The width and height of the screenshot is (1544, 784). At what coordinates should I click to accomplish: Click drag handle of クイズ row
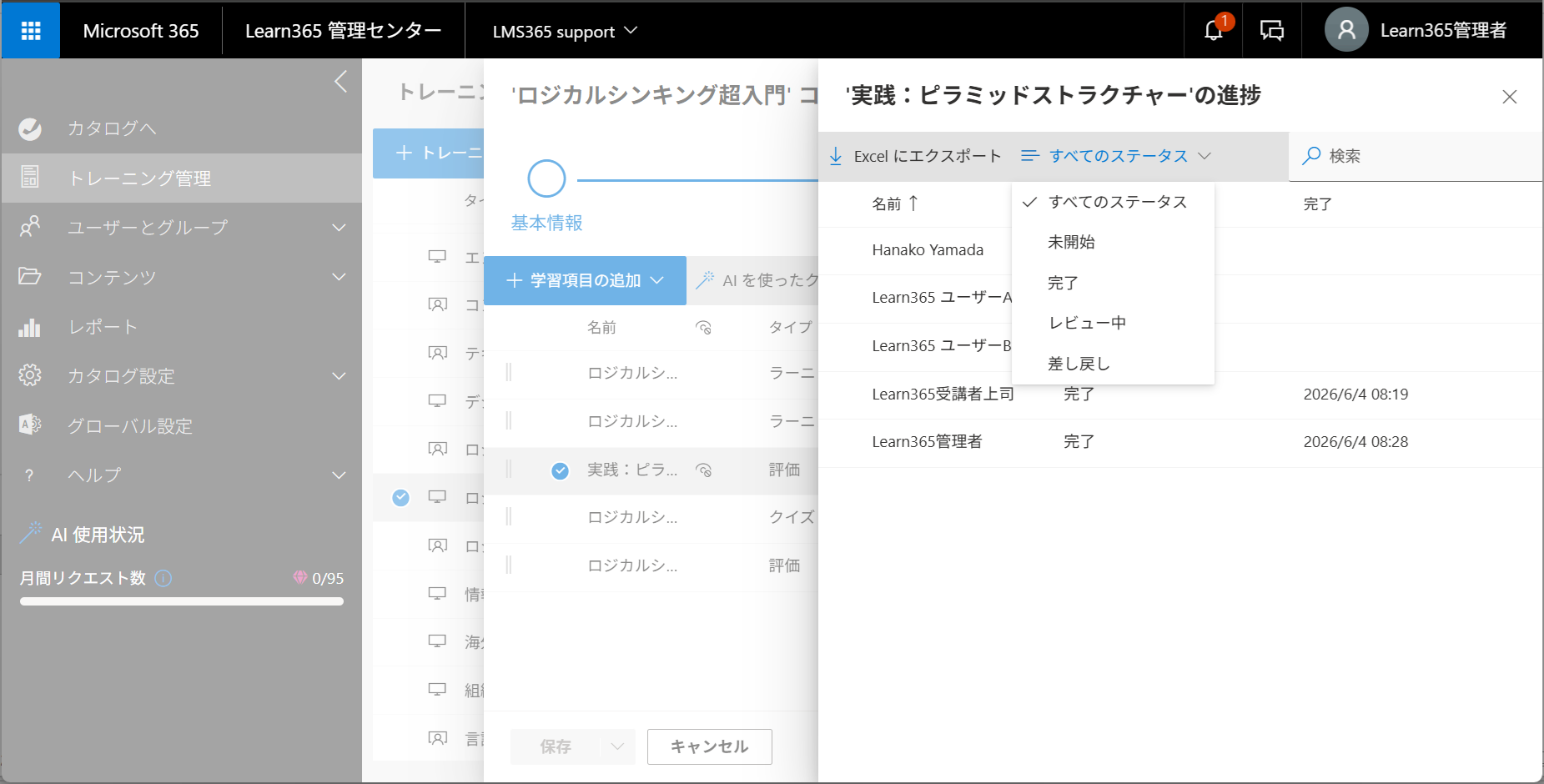pos(509,517)
